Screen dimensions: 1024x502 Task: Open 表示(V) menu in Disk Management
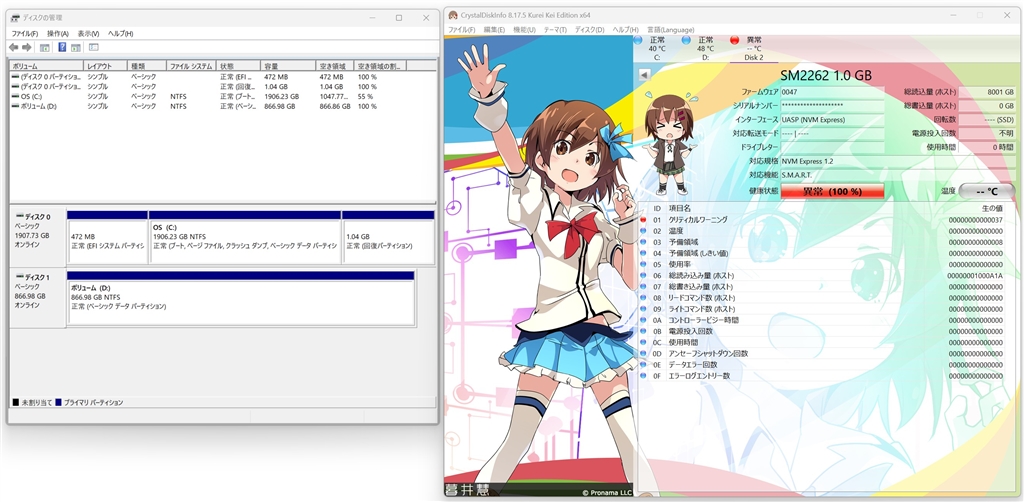point(88,33)
